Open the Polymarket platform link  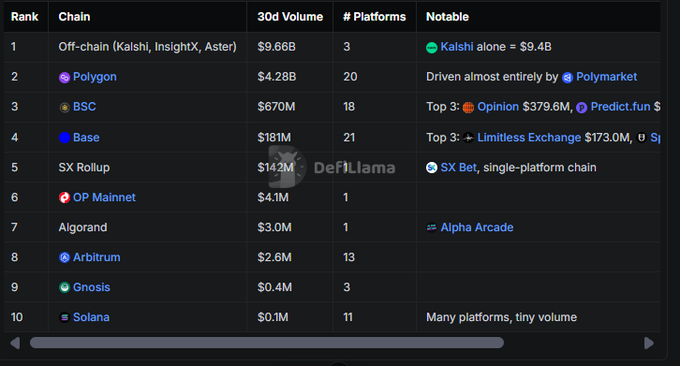(x=606, y=77)
